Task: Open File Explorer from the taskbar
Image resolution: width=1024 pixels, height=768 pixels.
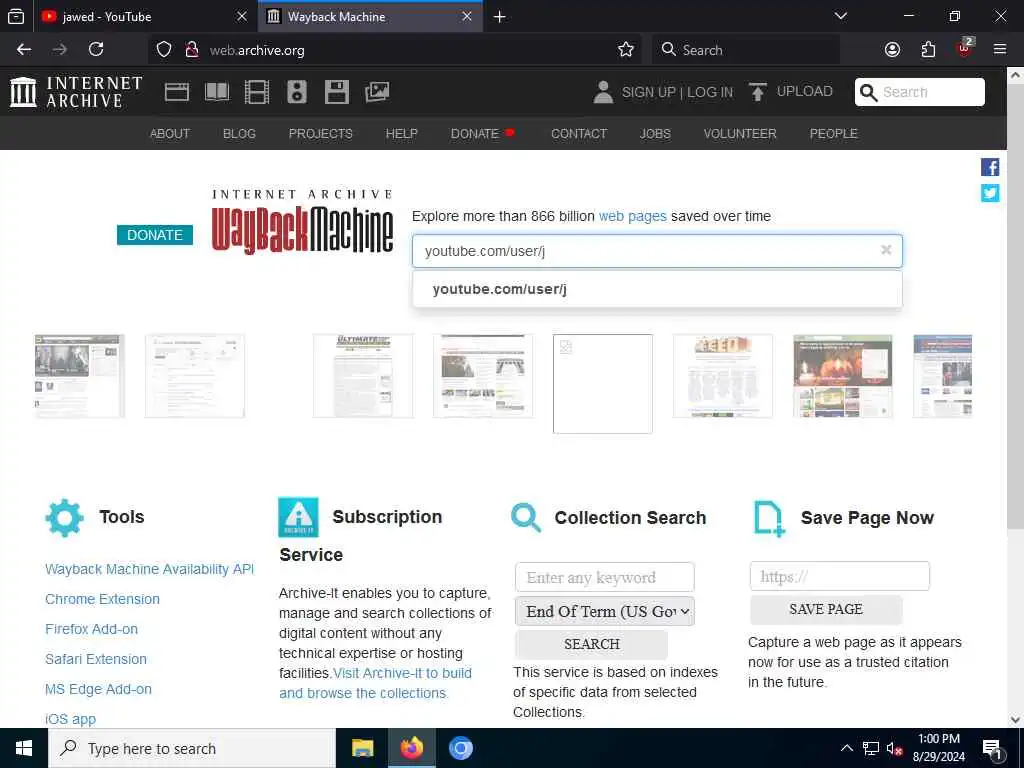Action: pos(362,748)
